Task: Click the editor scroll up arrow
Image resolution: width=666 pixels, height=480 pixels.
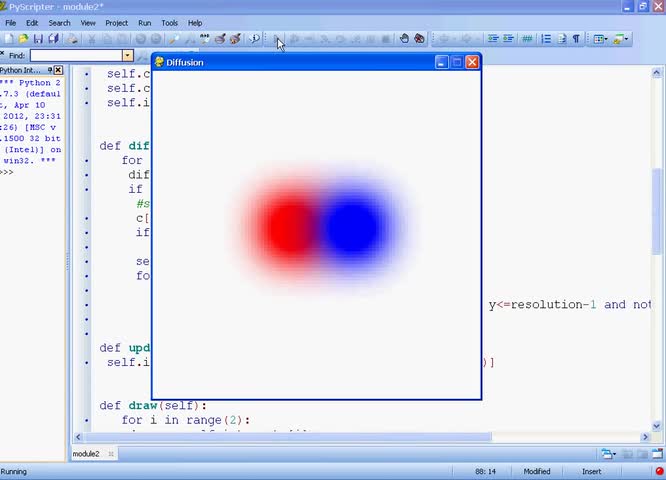Action: pyautogui.click(x=657, y=73)
